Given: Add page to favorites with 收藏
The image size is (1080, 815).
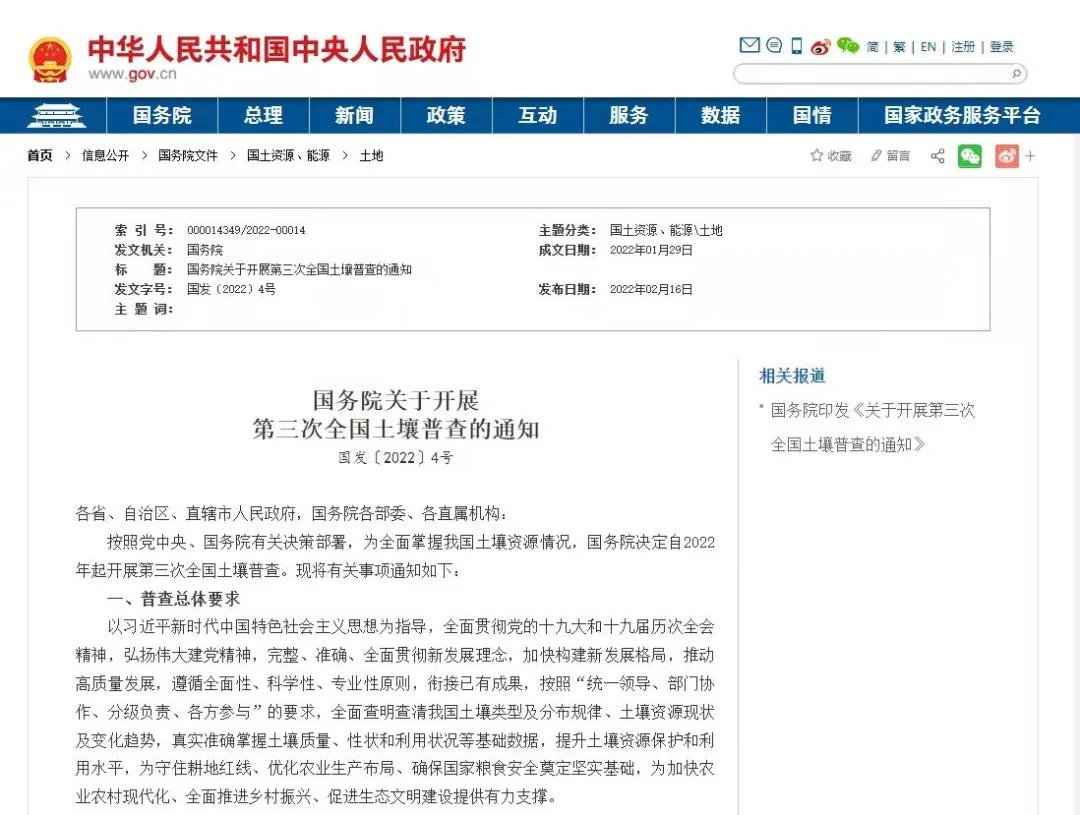Looking at the screenshot, I should coord(831,156).
